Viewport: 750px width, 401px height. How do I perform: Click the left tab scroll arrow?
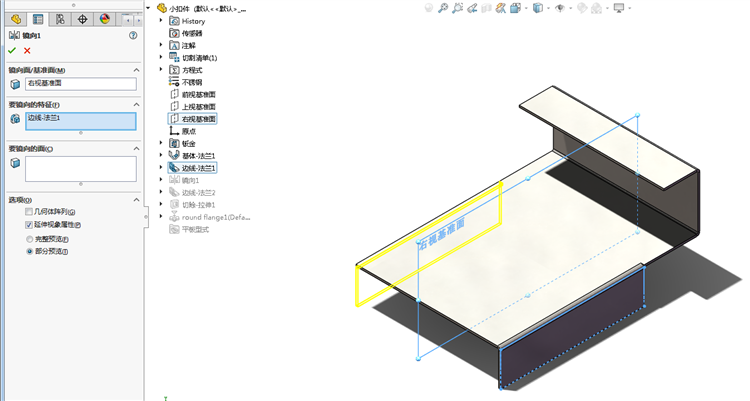pyautogui.click(x=128, y=20)
